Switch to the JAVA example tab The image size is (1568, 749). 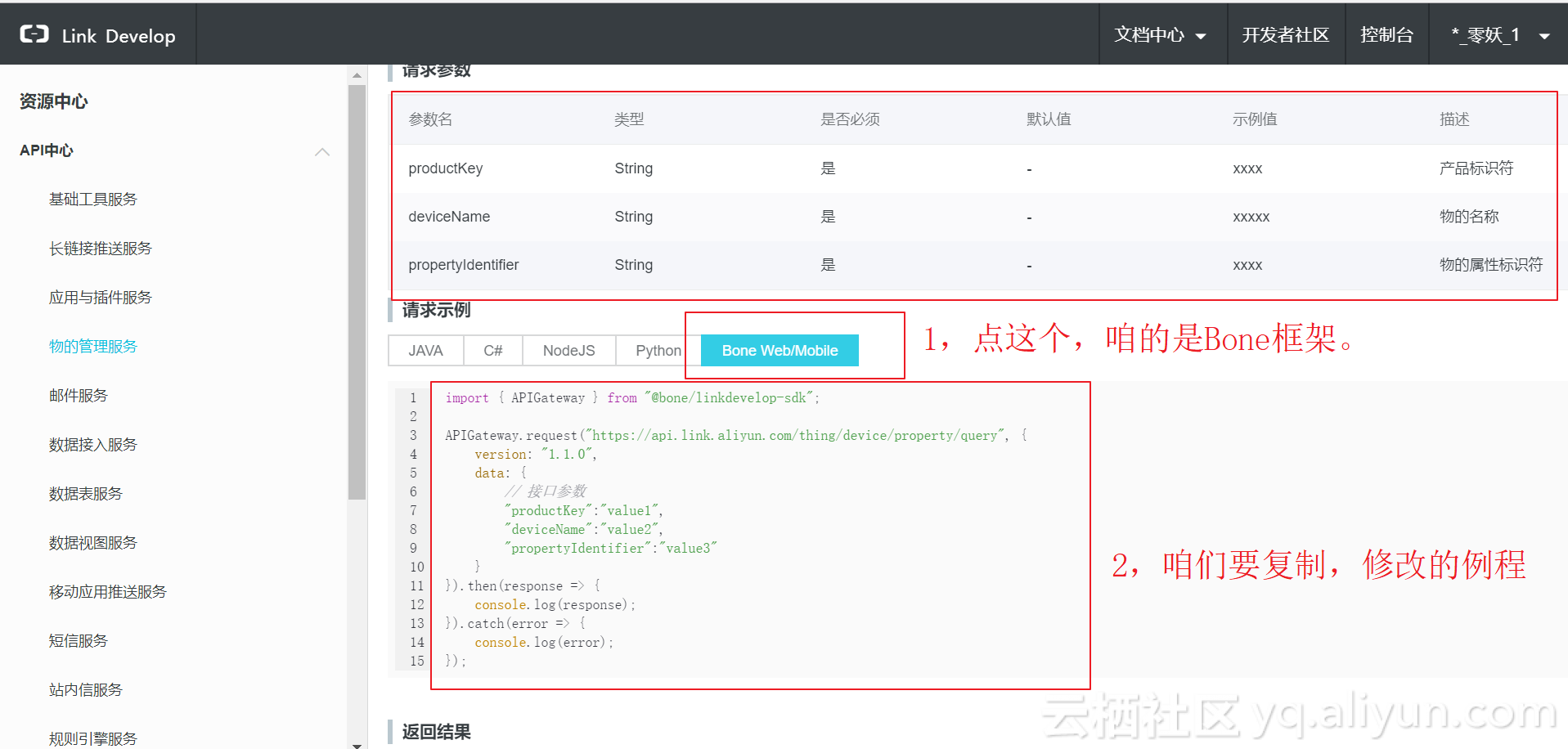tap(425, 351)
